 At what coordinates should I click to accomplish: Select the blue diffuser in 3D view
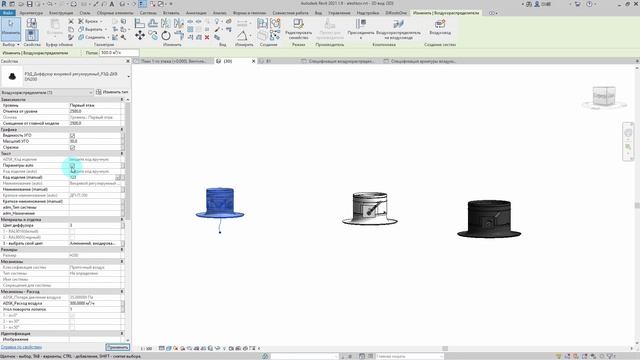[x=220, y=203]
